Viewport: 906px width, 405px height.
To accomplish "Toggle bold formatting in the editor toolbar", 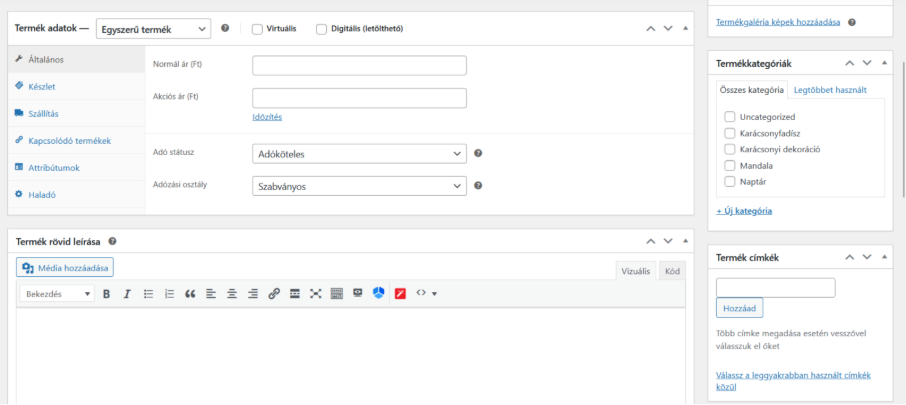I will click(107, 294).
